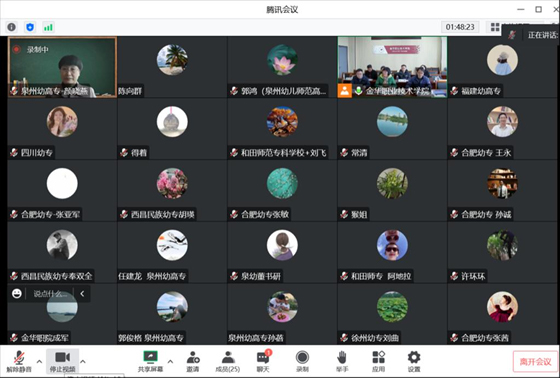Raise hand icon
This screenshot has width=560, height=378.
click(x=342, y=361)
